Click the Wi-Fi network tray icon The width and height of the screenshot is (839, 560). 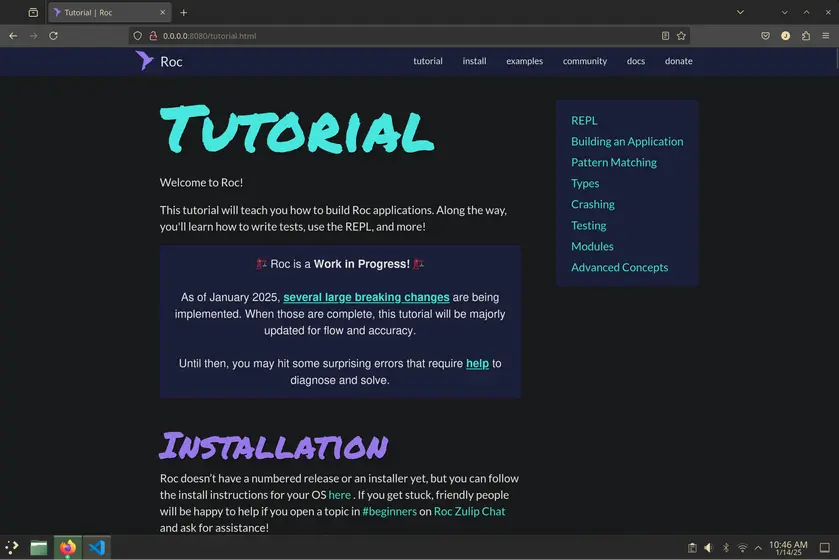pos(742,548)
